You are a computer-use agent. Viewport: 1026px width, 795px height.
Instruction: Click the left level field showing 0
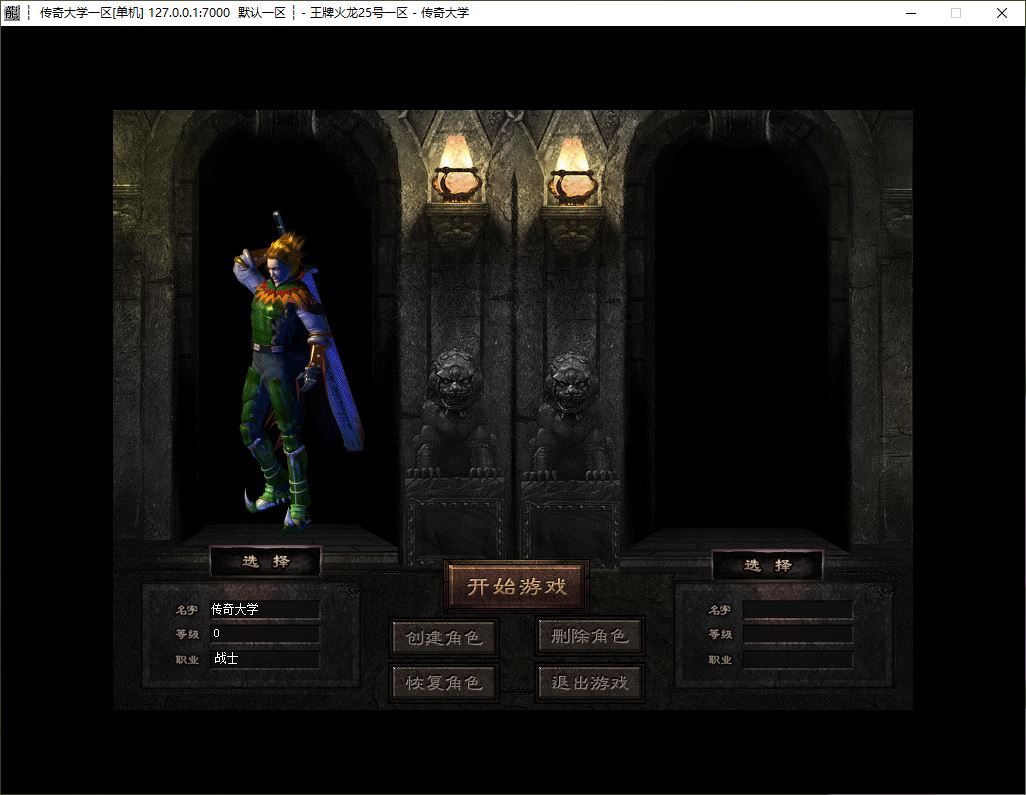tap(264, 633)
